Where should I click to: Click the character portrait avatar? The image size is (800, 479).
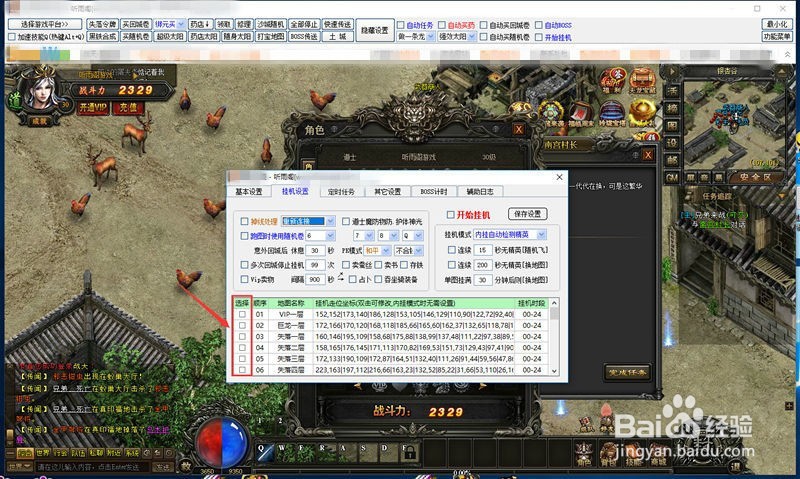[42, 93]
